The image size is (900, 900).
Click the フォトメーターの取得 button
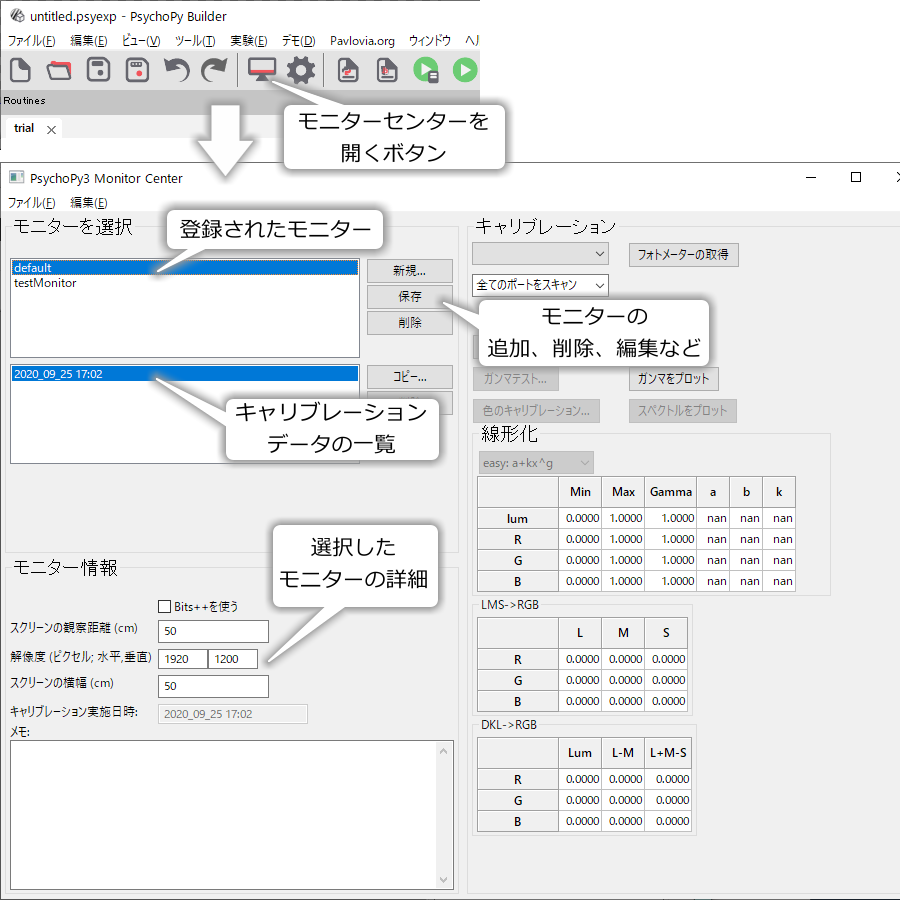click(684, 255)
